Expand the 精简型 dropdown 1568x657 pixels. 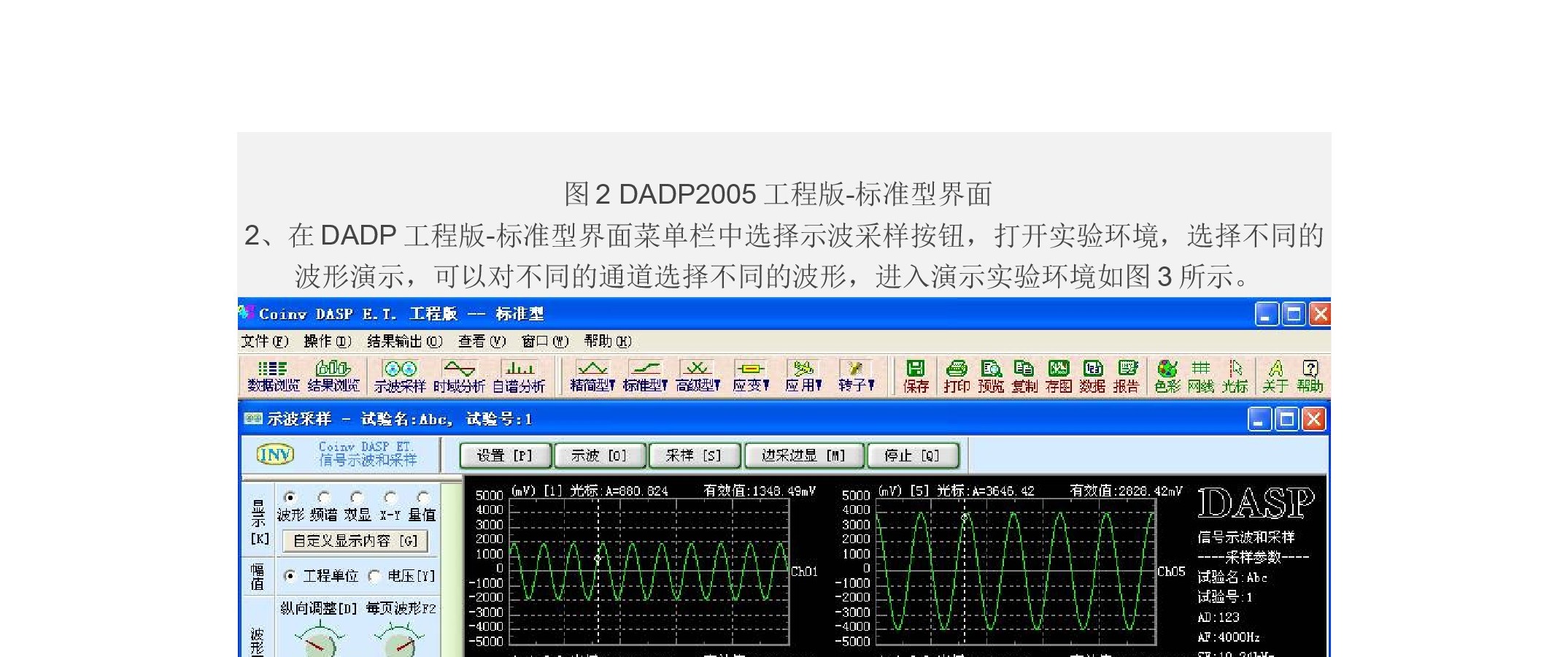point(592,377)
